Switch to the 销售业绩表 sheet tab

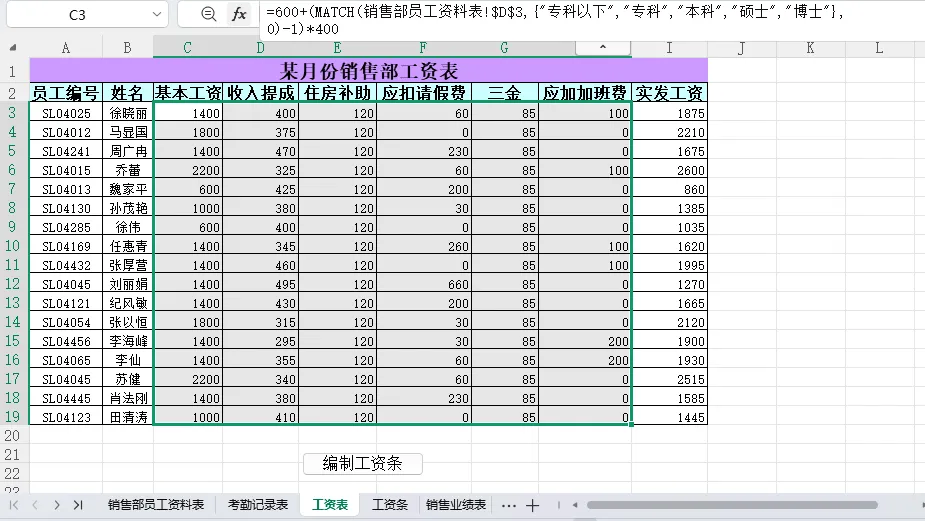[x=455, y=505]
